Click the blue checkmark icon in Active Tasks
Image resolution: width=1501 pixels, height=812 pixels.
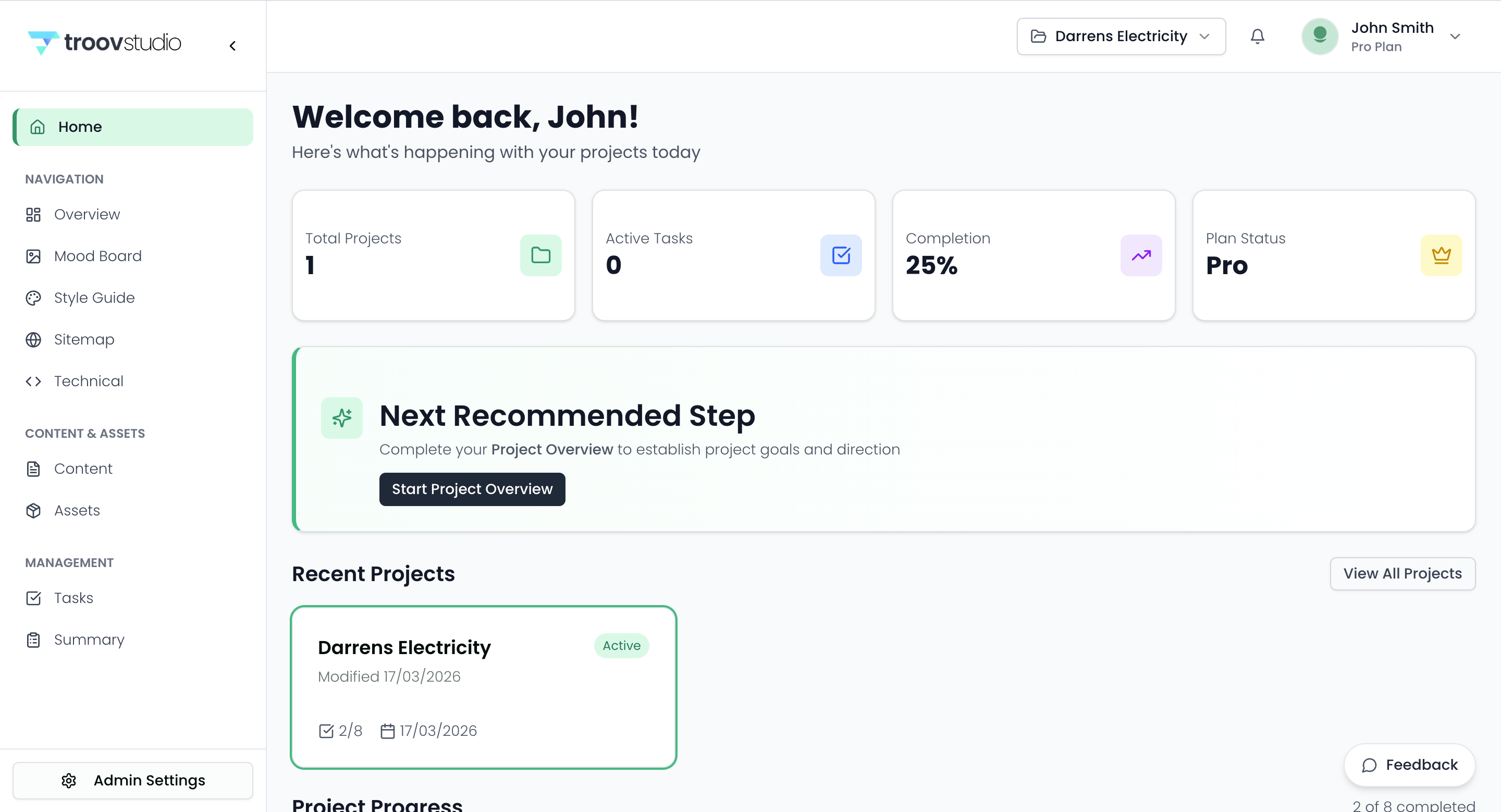click(840, 255)
